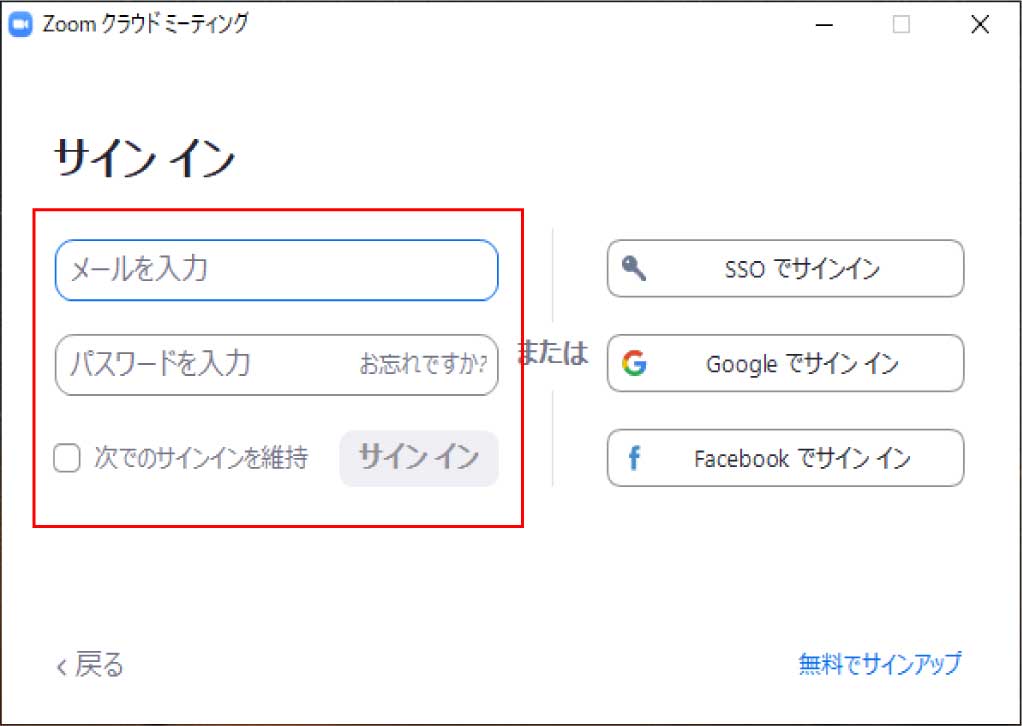Click the greyed-out maximize square
This screenshot has height=726, width=1022.
tap(901, 25)
